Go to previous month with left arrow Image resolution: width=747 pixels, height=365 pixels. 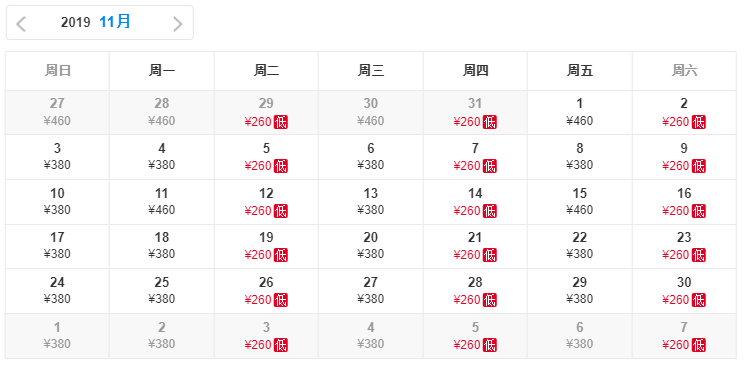pos(21,23)
